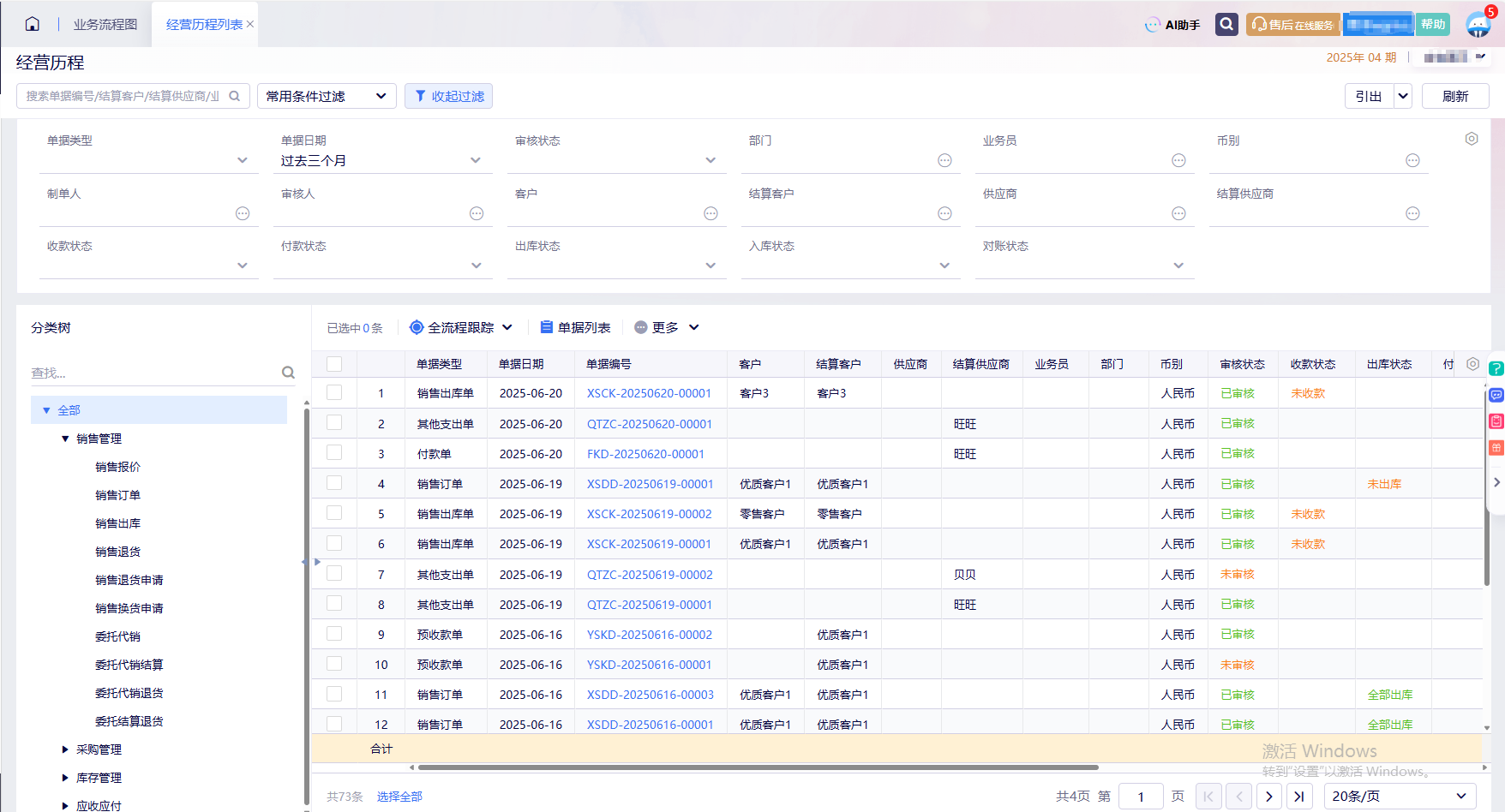Open the AI助手 assistant icon
The height and width of the screenshot is (812, 1505).
tap(1153, 25)
